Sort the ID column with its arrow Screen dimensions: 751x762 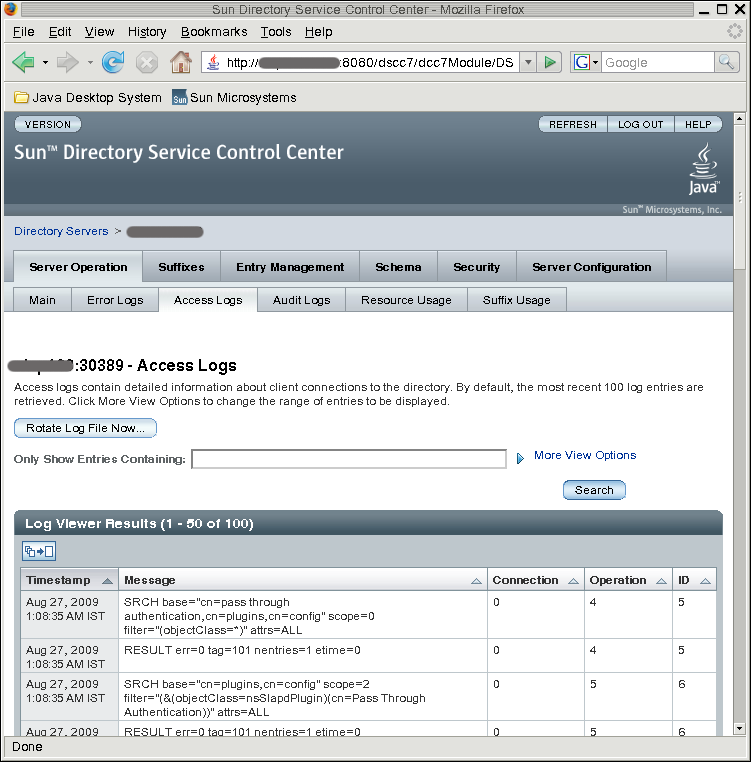pyautogui.click(x=705, y=581)
